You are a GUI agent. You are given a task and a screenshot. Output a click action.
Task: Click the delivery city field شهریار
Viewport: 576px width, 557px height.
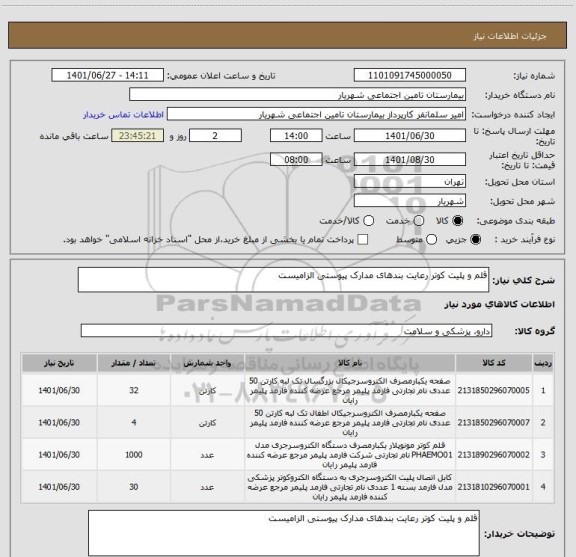[x=410, y=201]
